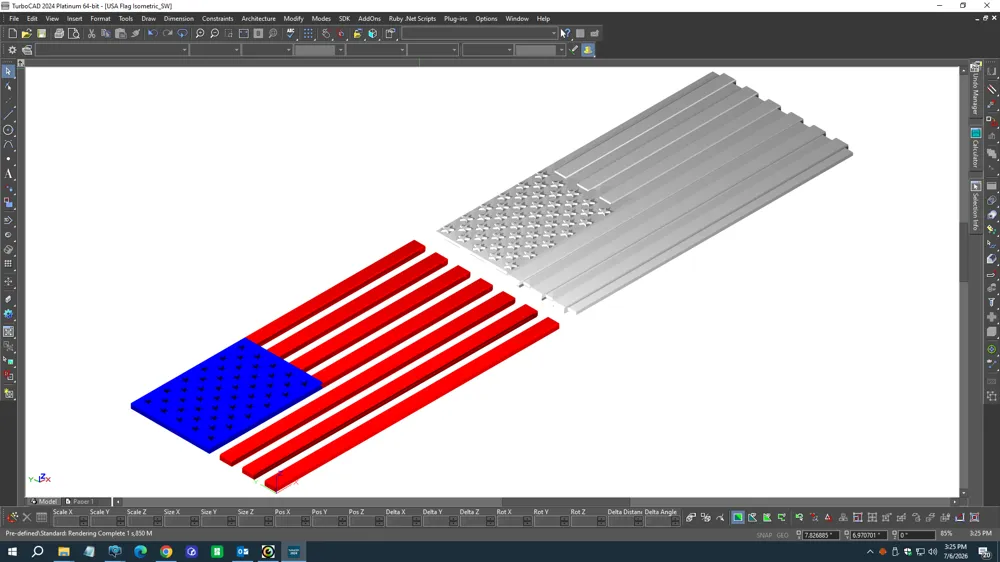Toggle SNAP mode in status bar

click(764, 535)
